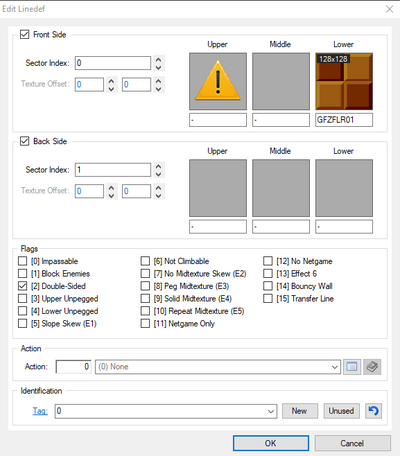The image size is (400, 456).
Task: Disable the [2] Double-Sided flag
Action: click(23, 286)
